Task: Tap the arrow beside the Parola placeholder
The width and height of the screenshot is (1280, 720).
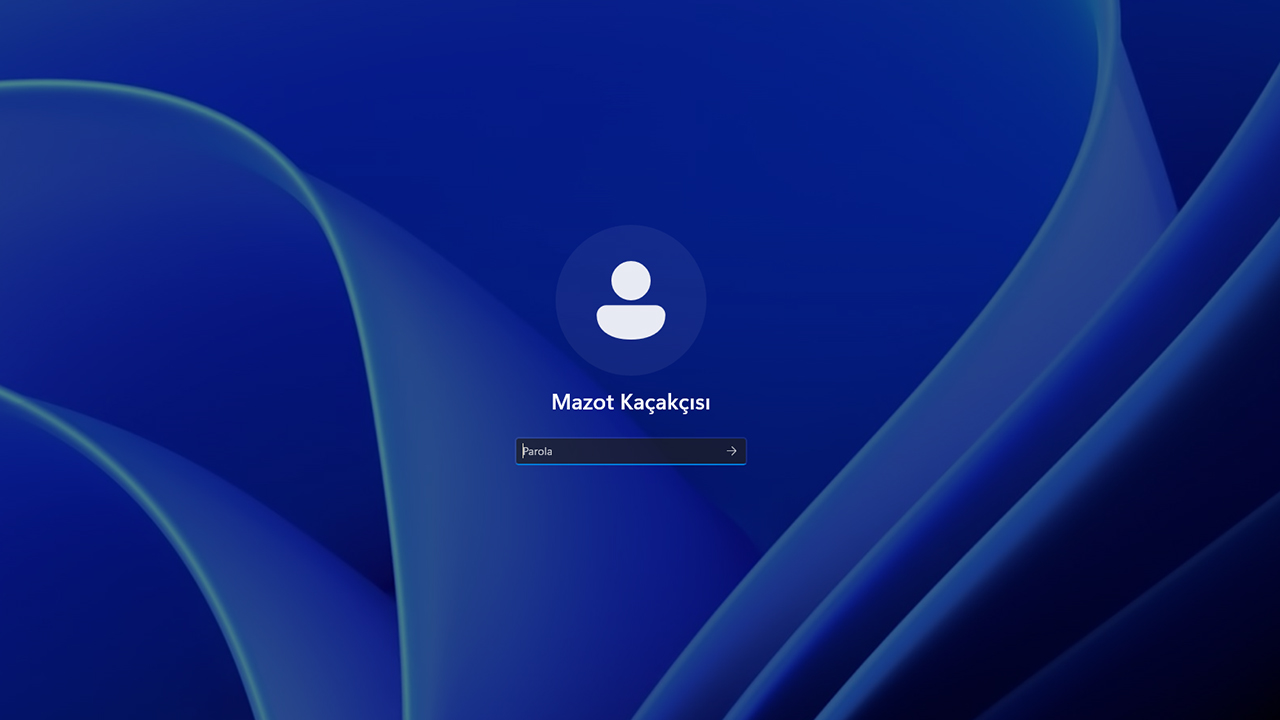Action: pos(731,451)
